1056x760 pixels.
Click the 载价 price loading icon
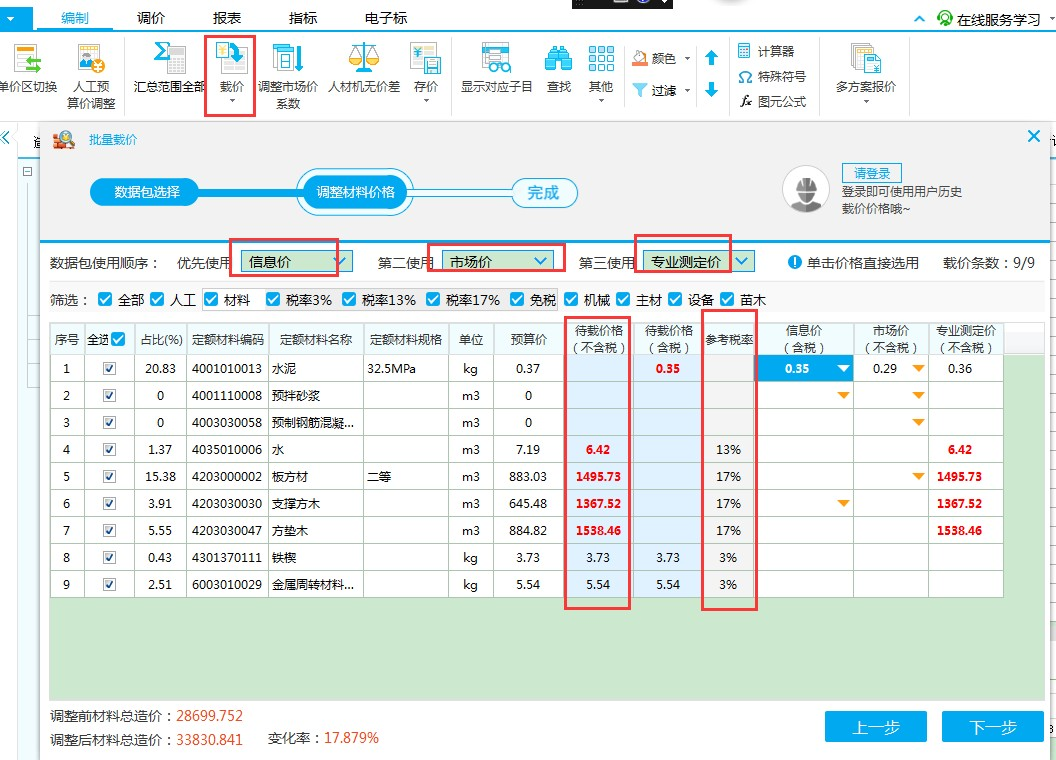click(x=231, y=61)
